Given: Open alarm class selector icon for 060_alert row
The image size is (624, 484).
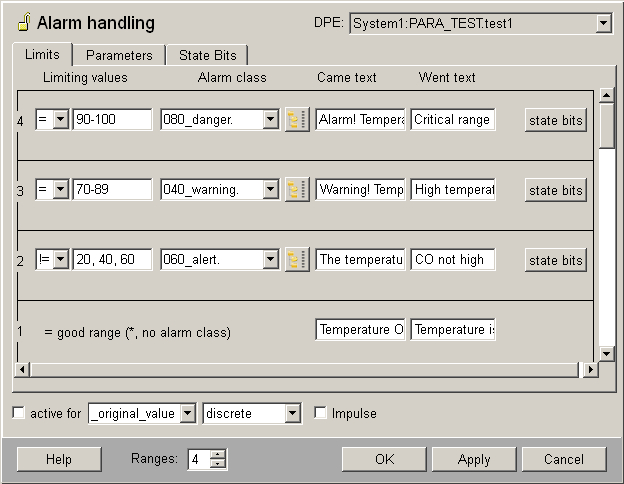Looking at the screenshot, I should (x=297, y=260).
